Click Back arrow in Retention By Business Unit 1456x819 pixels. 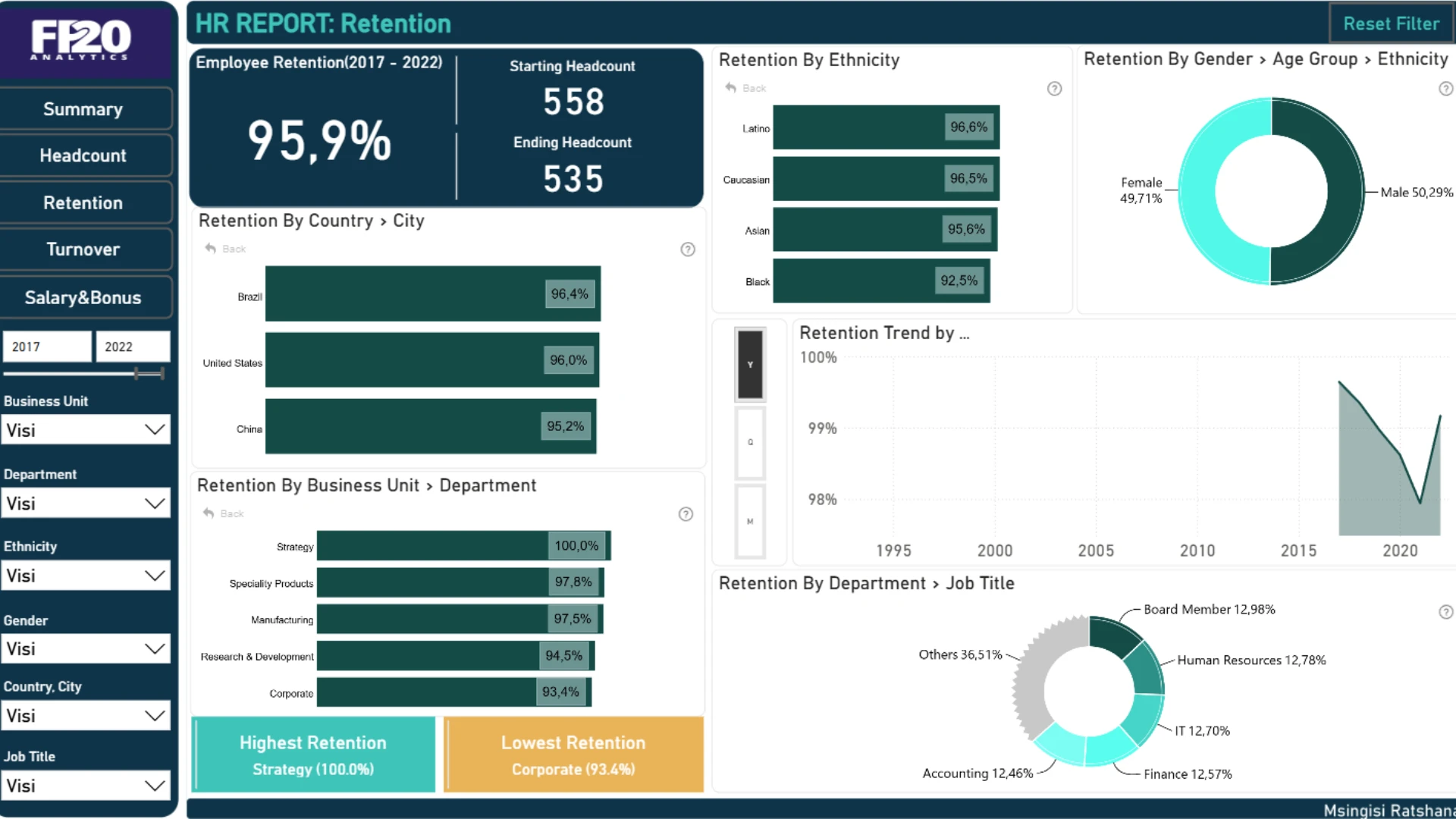point(209,513)
